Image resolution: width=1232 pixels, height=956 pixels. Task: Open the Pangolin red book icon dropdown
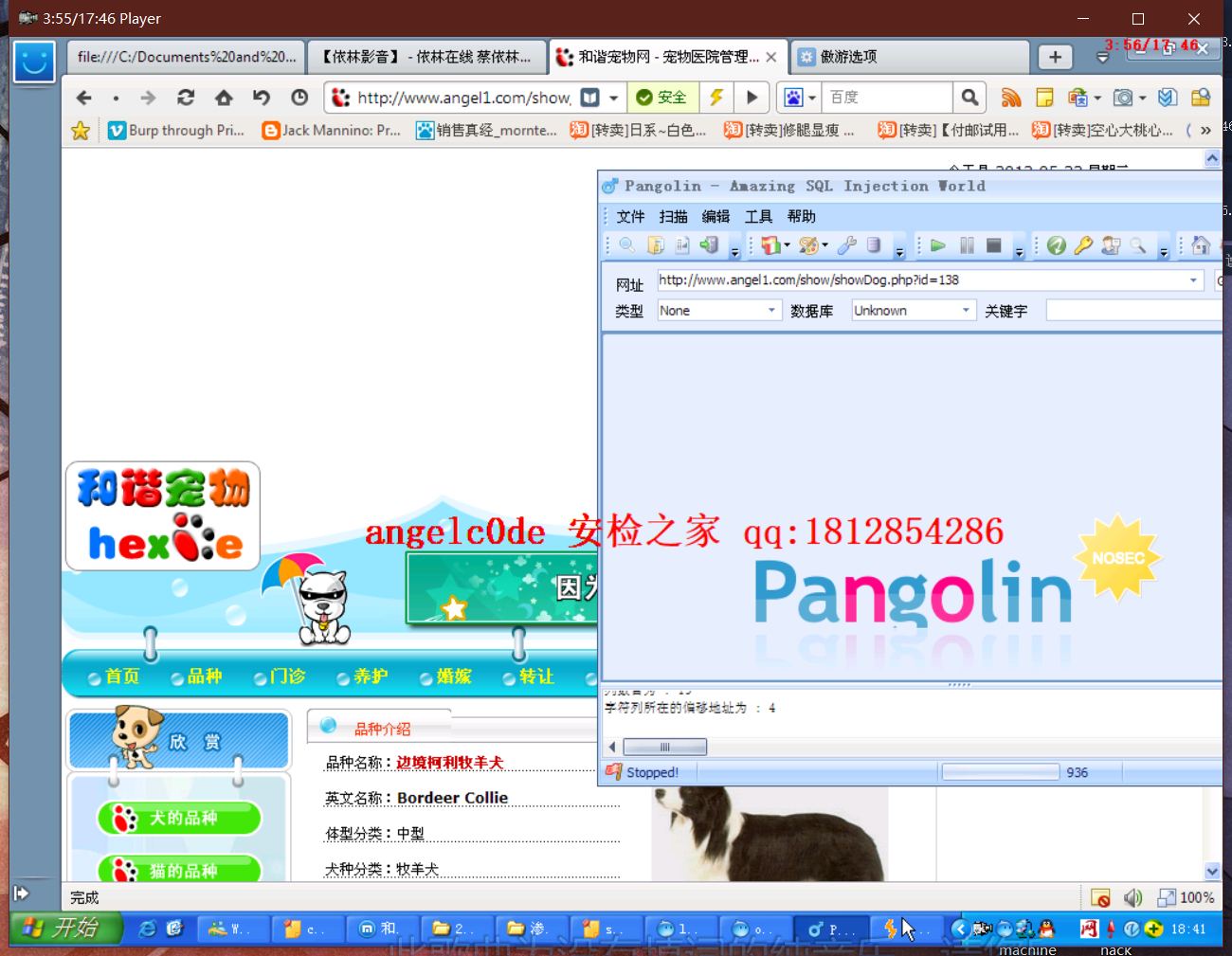coord(787,245)
